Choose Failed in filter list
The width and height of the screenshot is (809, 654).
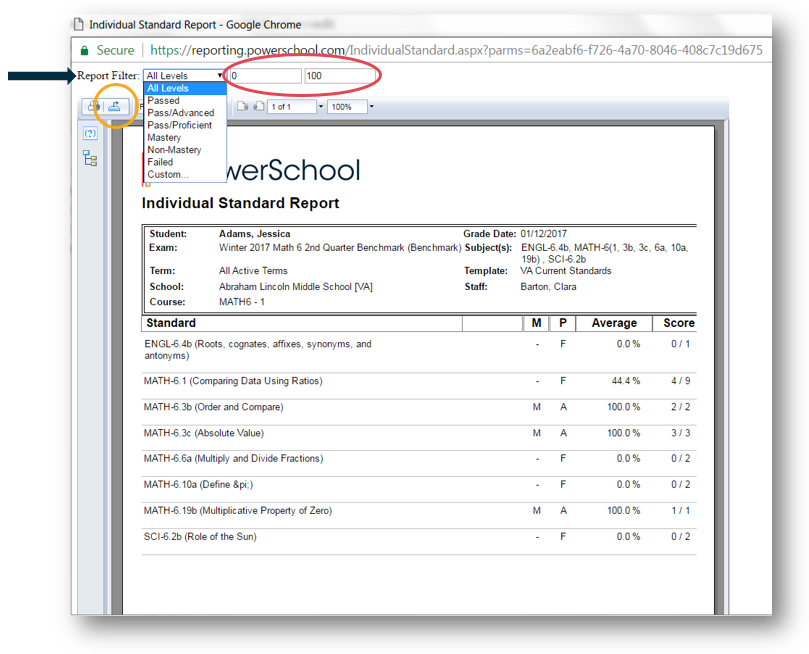point(185,162)
